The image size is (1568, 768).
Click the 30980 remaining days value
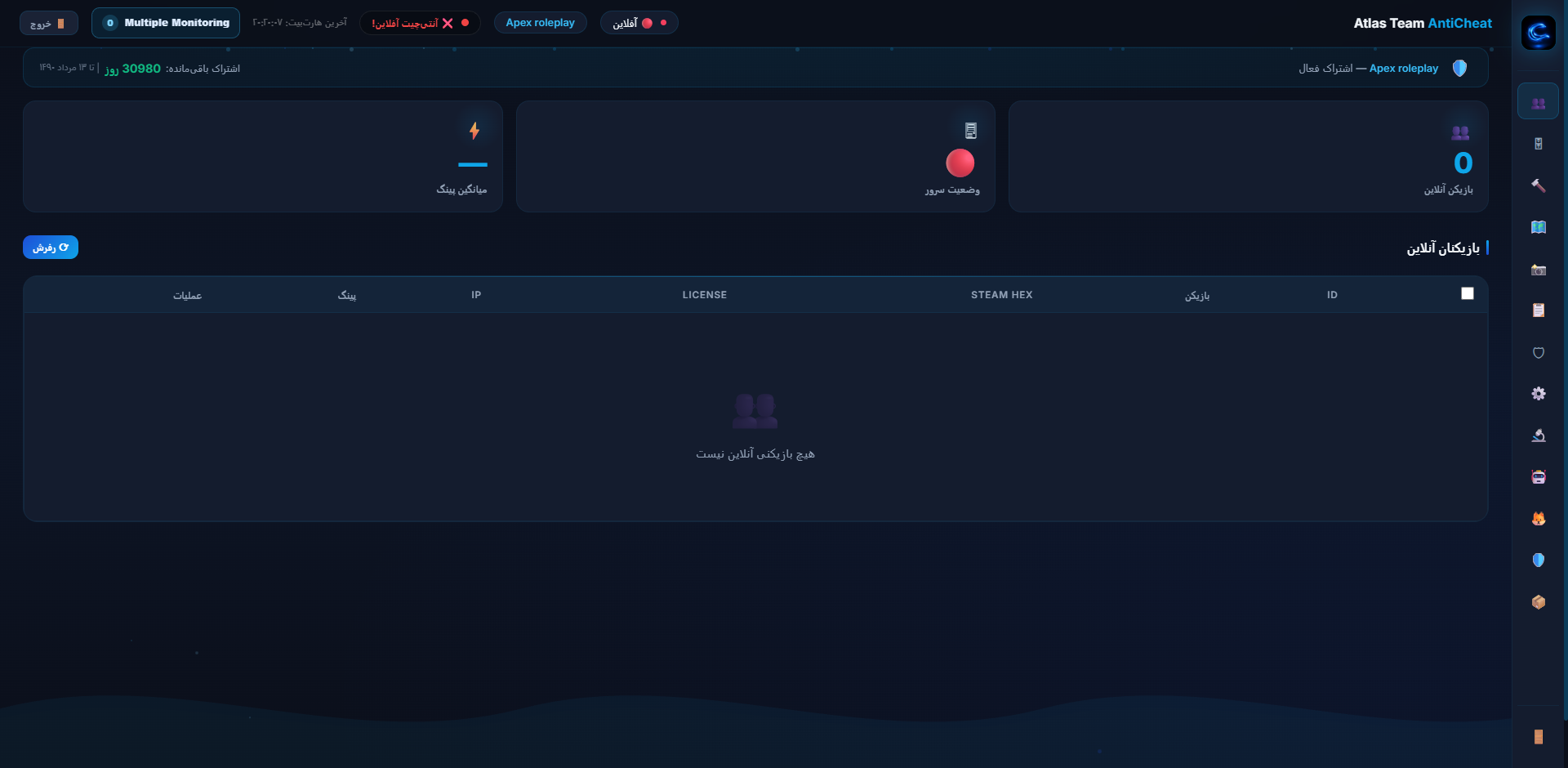(x=141, y=69)
